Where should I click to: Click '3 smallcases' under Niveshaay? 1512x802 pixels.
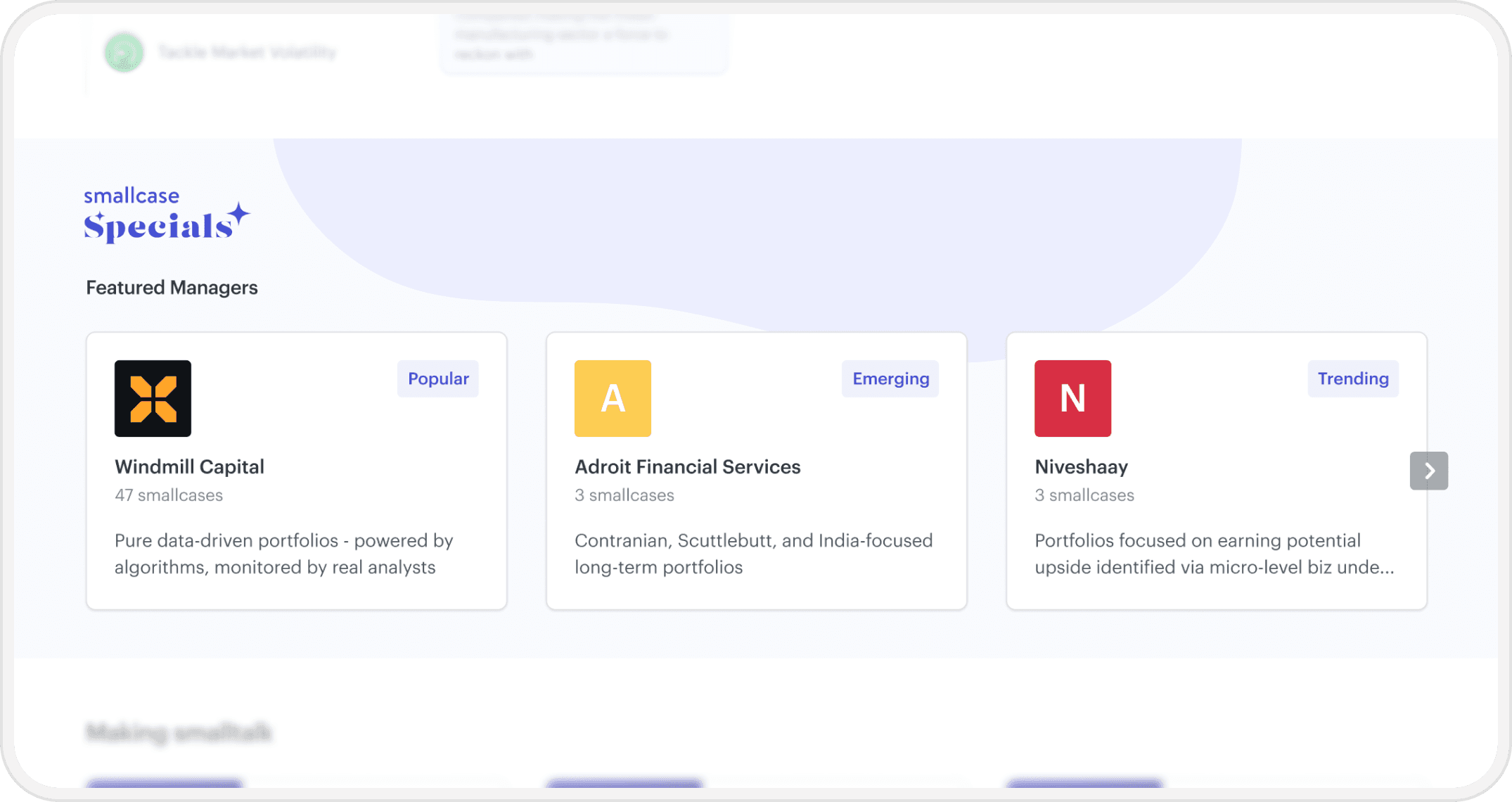click(1084, 495)
